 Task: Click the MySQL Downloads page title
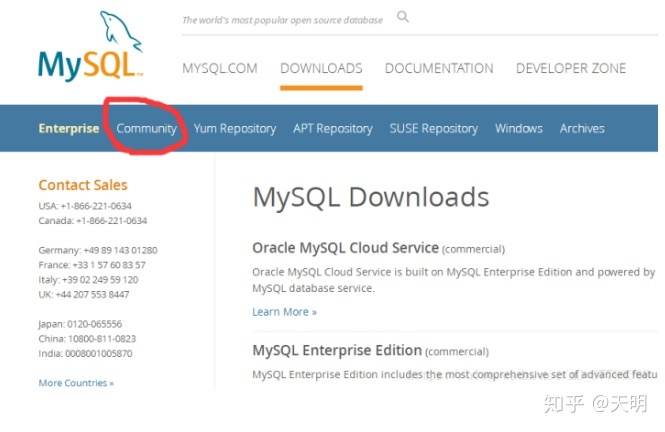371,197
